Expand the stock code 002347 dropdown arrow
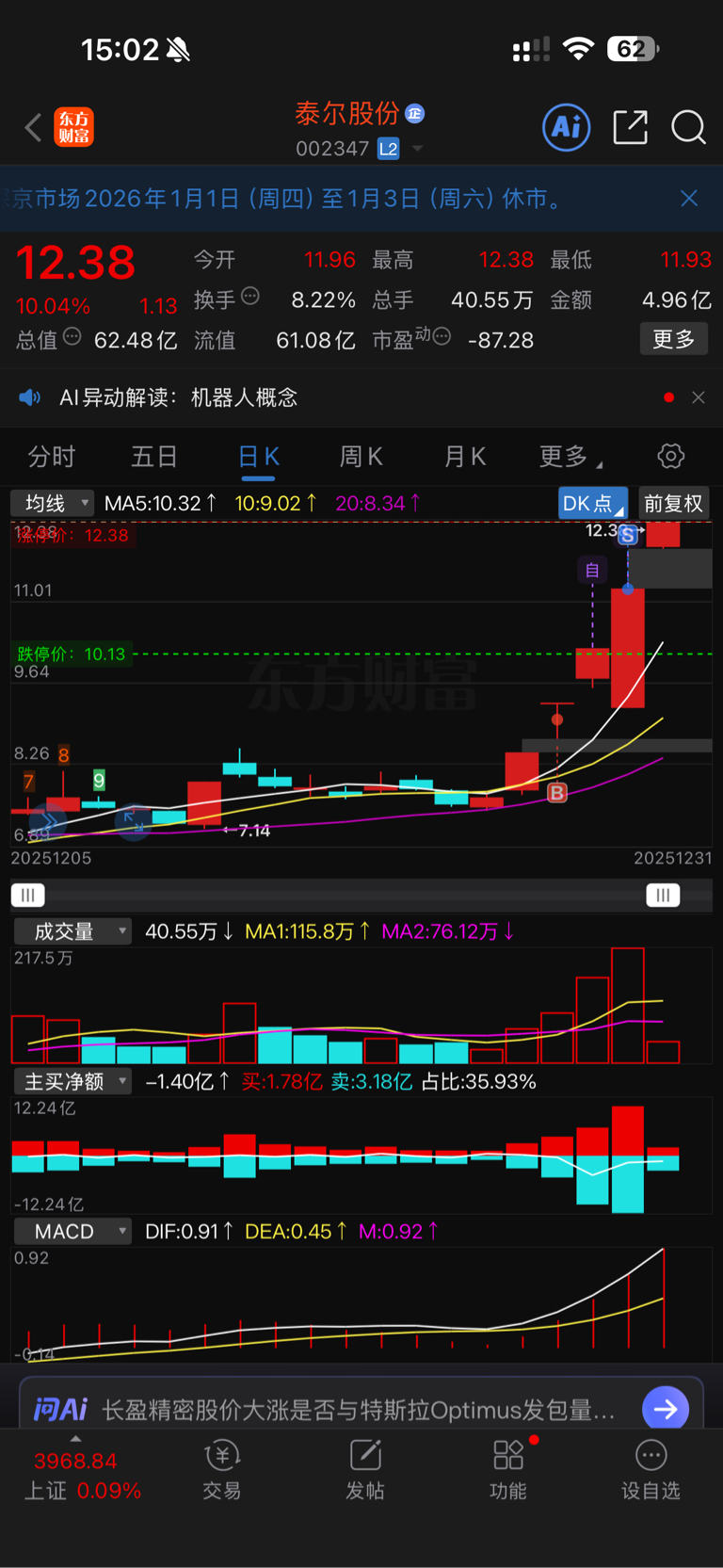Screen dimensions: 723x1568 tap(417, 149)
